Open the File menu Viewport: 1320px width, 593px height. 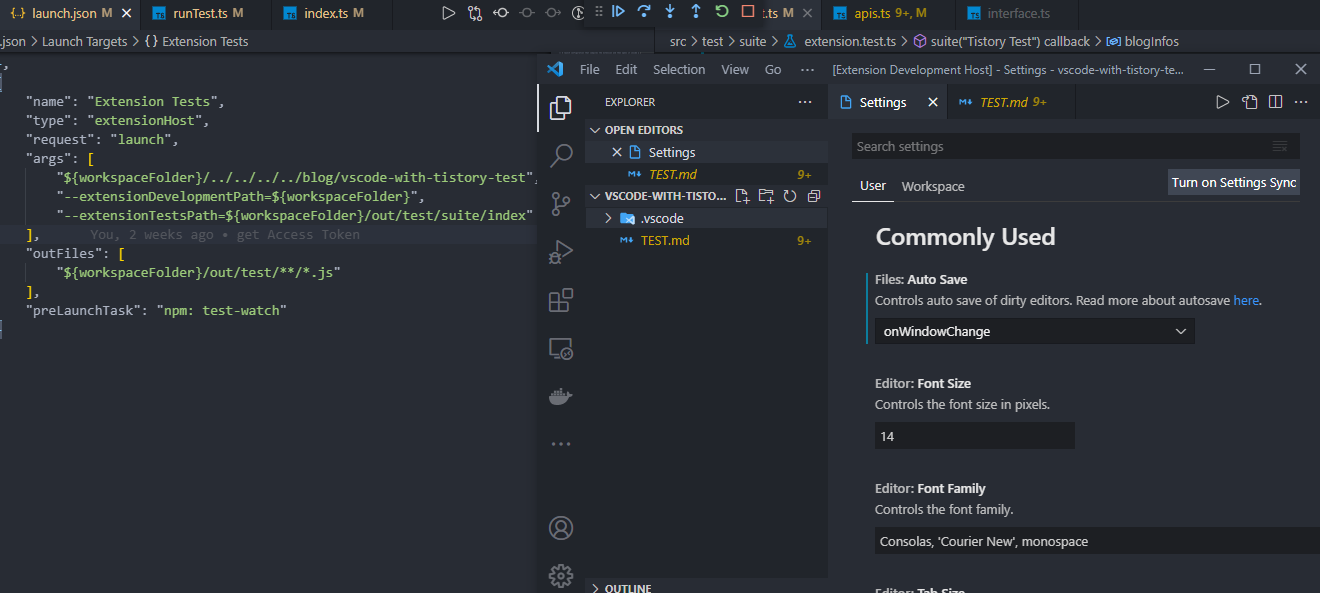[589, 69]
